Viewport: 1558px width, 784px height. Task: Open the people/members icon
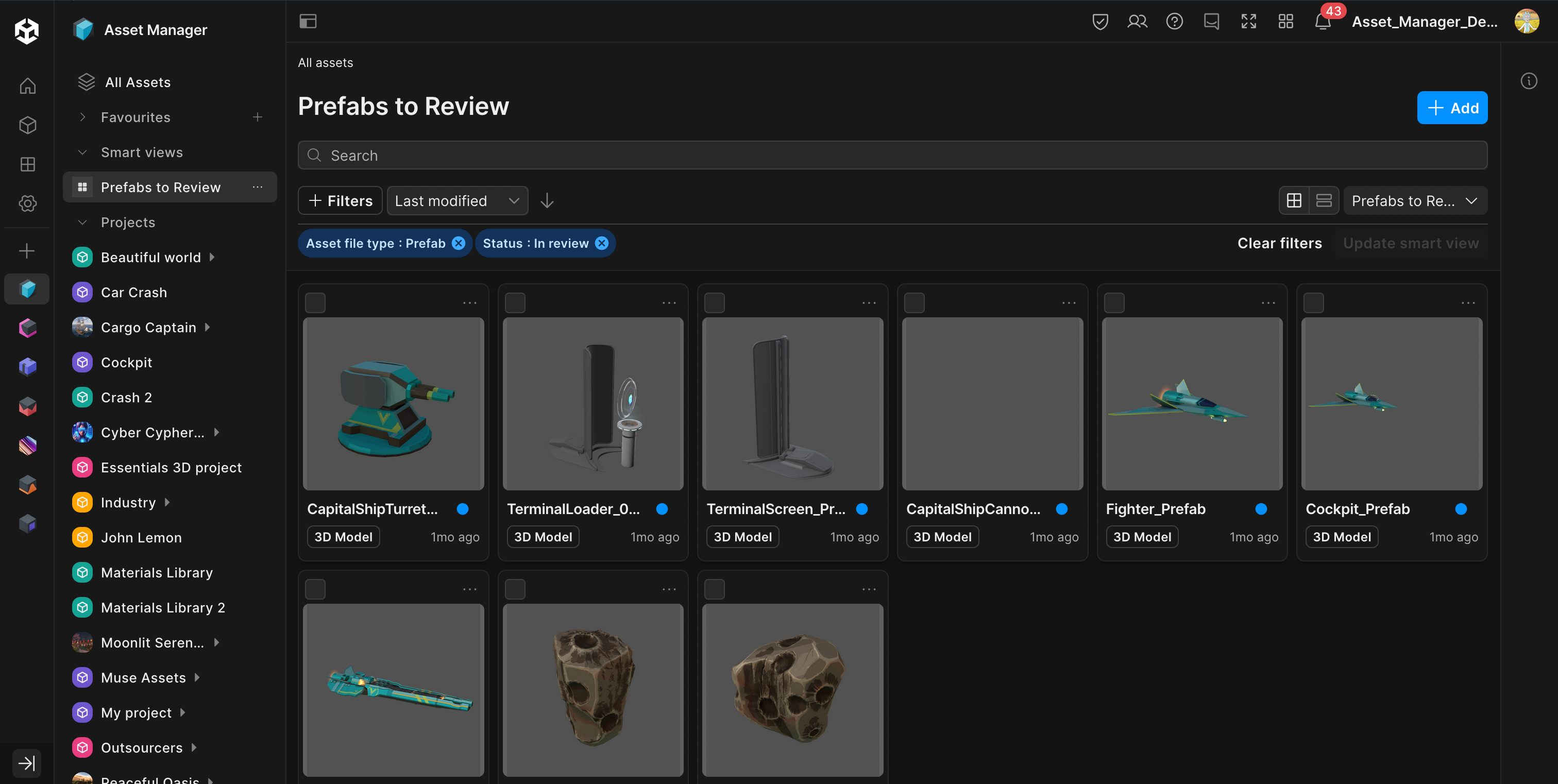point(1137,22)
